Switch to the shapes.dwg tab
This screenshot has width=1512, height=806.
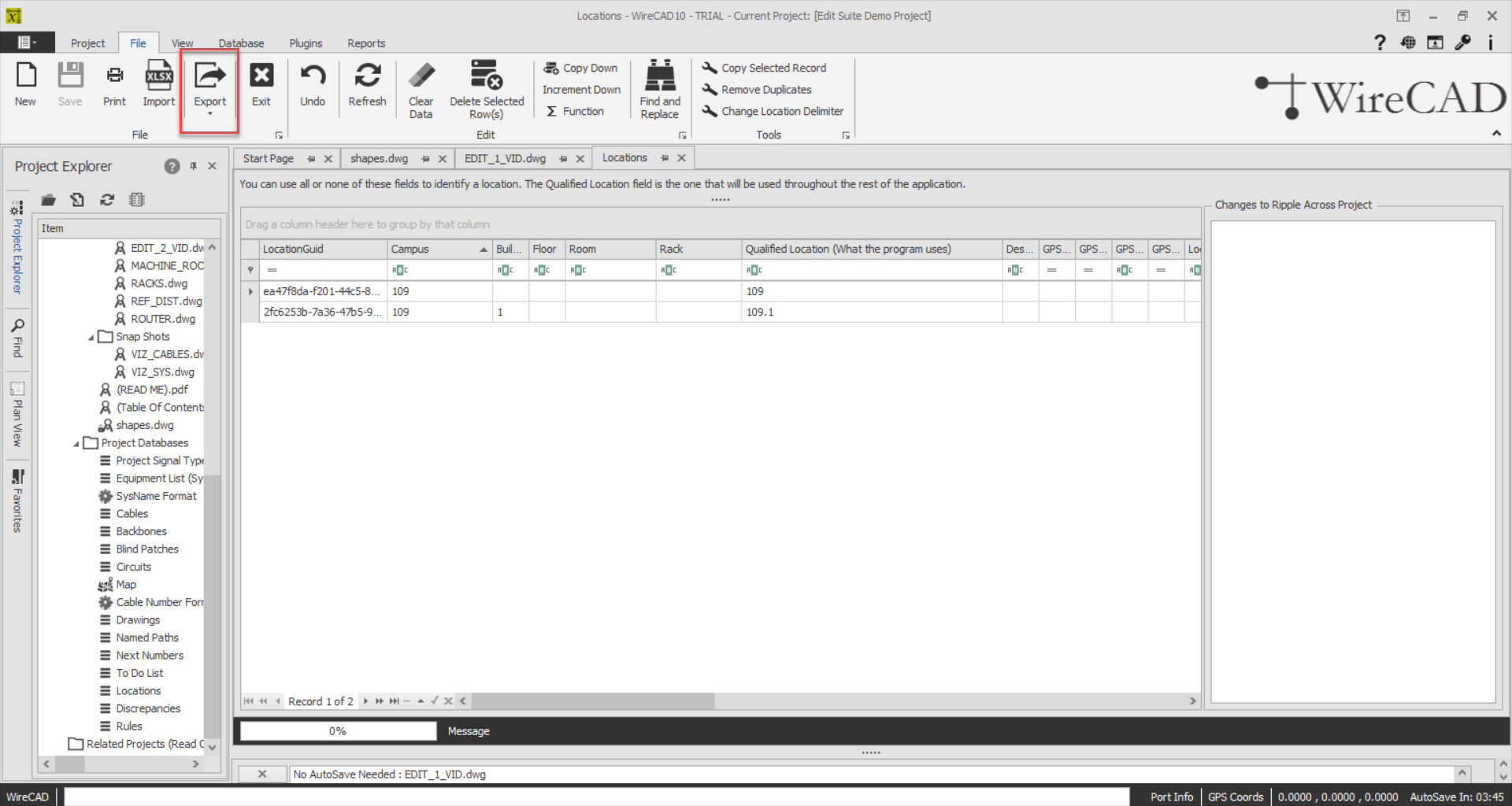(x=380, y=158)
